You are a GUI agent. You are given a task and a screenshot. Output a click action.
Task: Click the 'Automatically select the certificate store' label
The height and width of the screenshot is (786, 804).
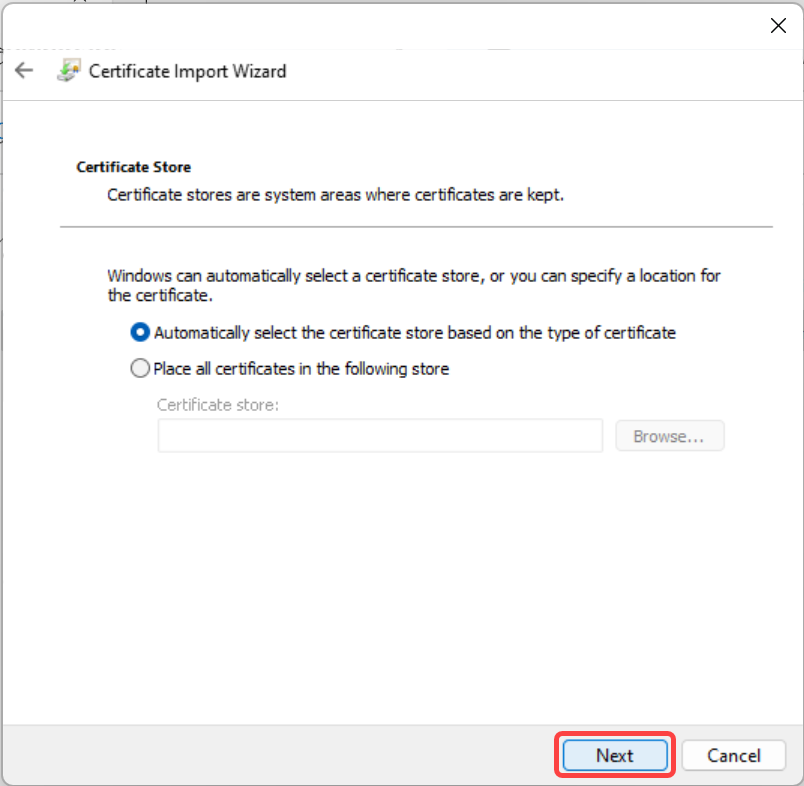pos(415,333)
